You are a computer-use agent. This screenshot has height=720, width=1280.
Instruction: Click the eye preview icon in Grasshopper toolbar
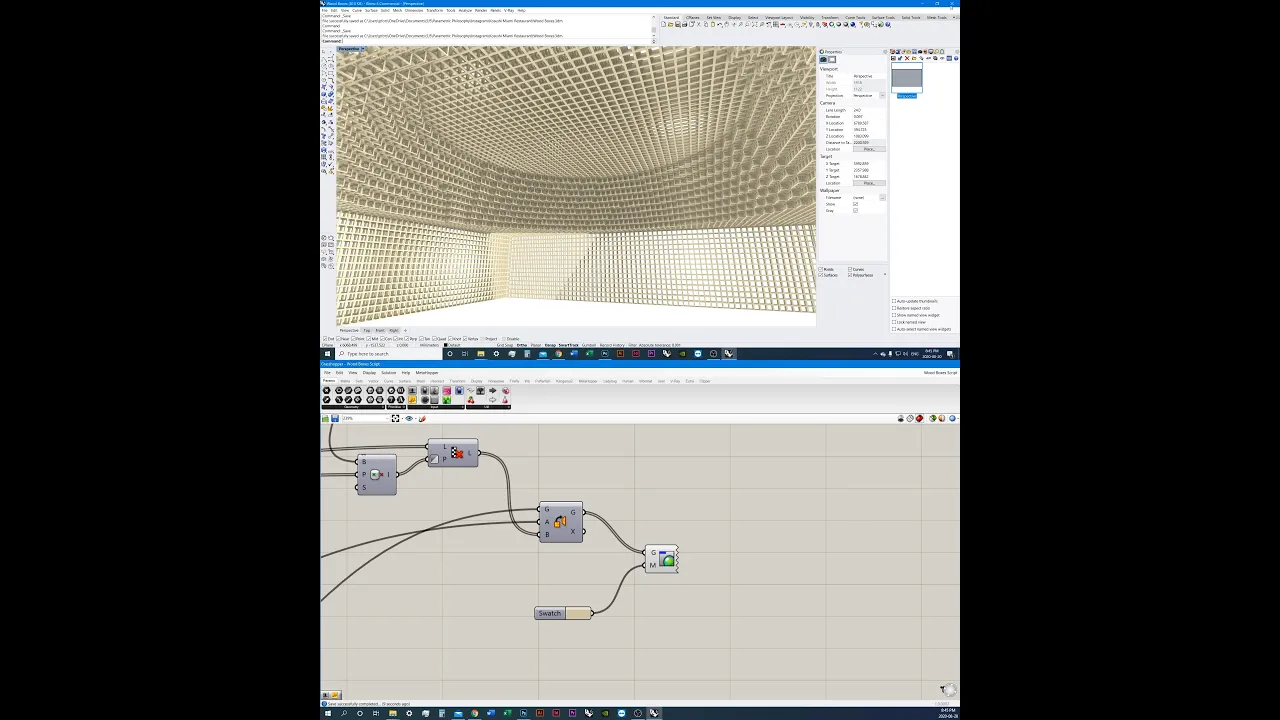click(x=409, y=418)
